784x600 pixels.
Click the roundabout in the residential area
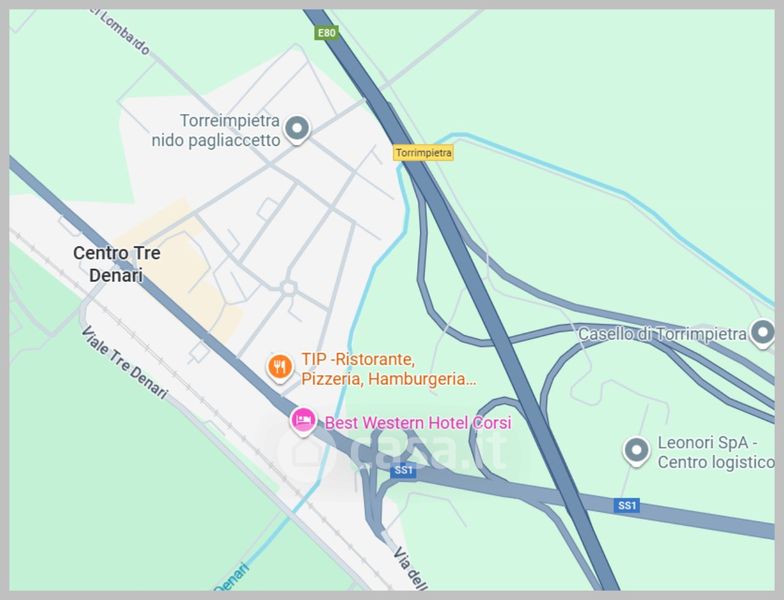(288, 288)
